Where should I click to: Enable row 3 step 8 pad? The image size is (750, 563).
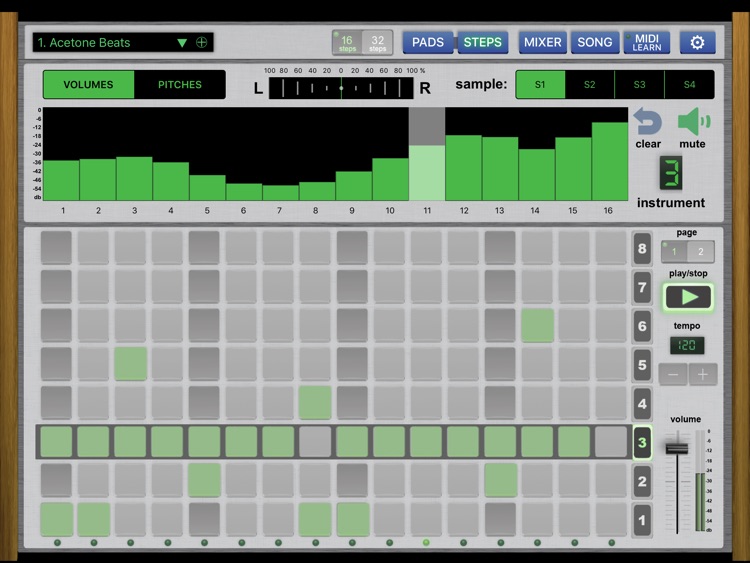(315, 442)
